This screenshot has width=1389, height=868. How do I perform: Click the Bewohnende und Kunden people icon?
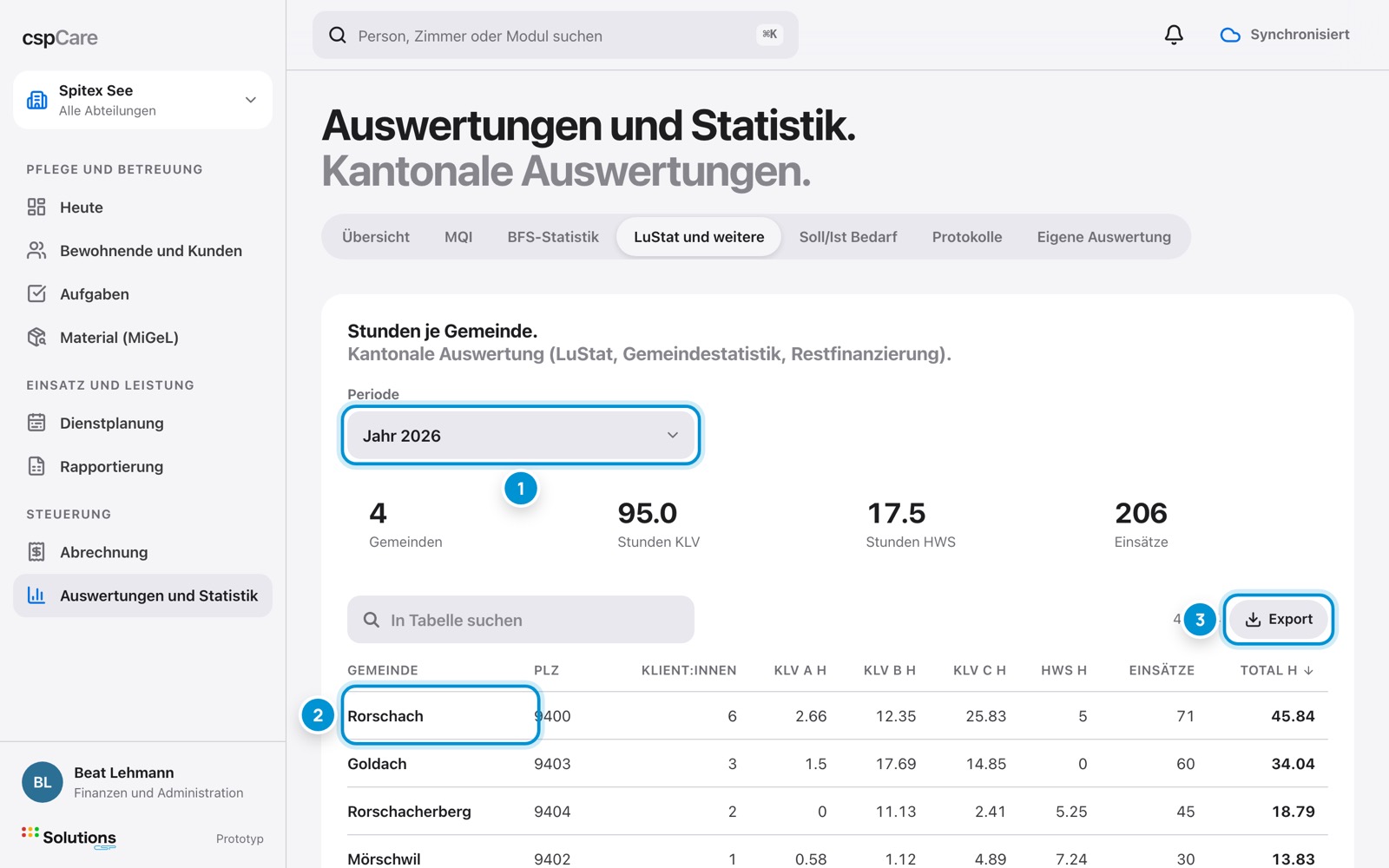(x=36, y=250)
